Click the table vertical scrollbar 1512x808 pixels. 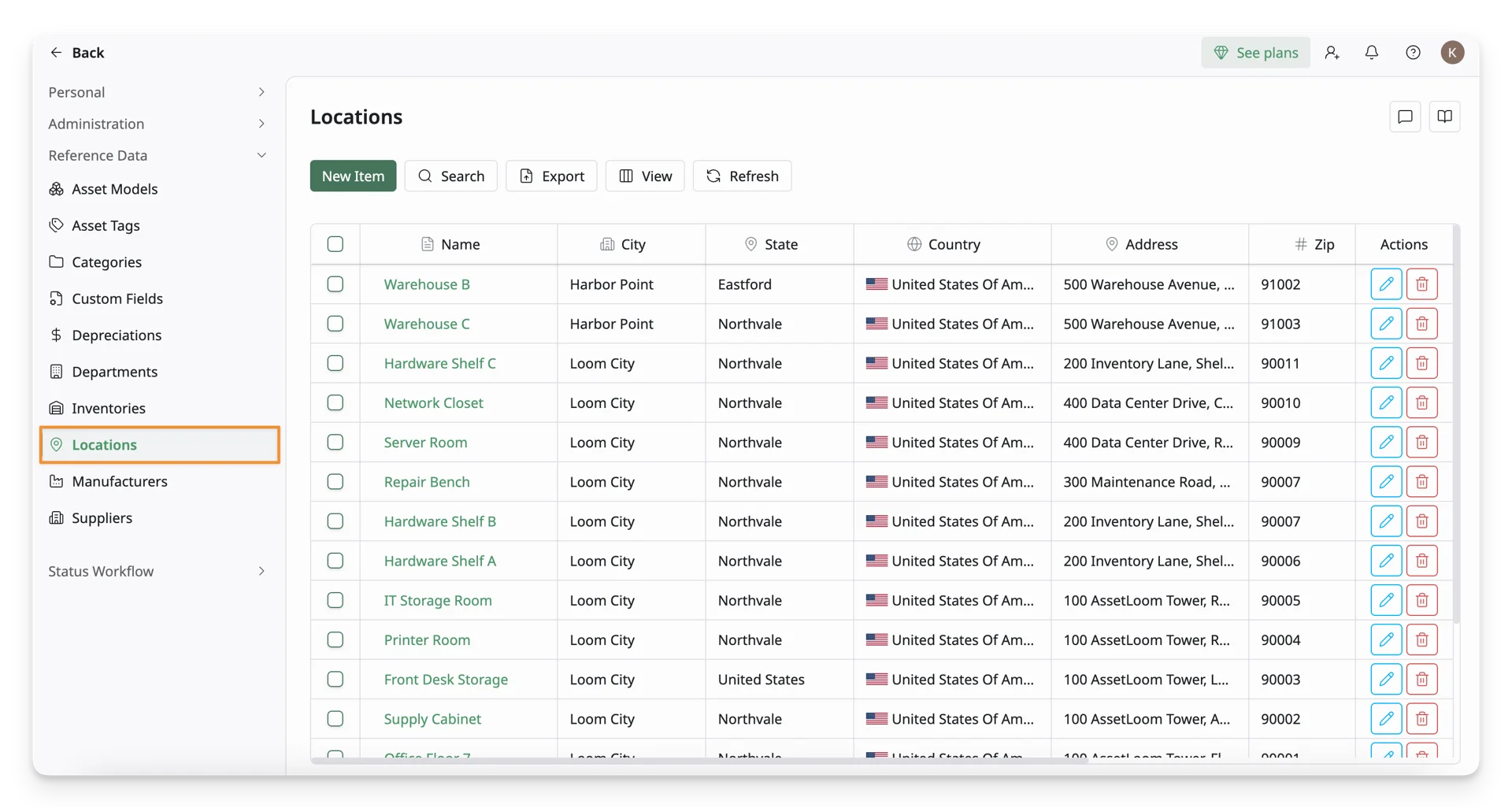(1456, 425)
